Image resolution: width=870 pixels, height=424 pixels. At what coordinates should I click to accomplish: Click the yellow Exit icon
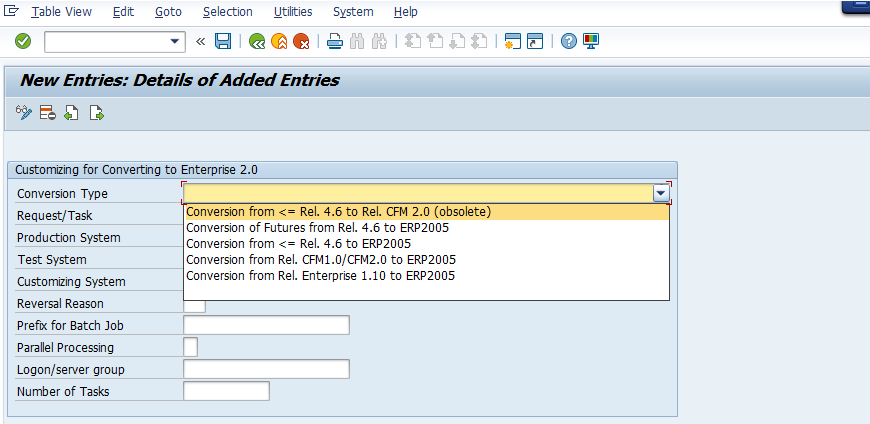tap(279, 41)
